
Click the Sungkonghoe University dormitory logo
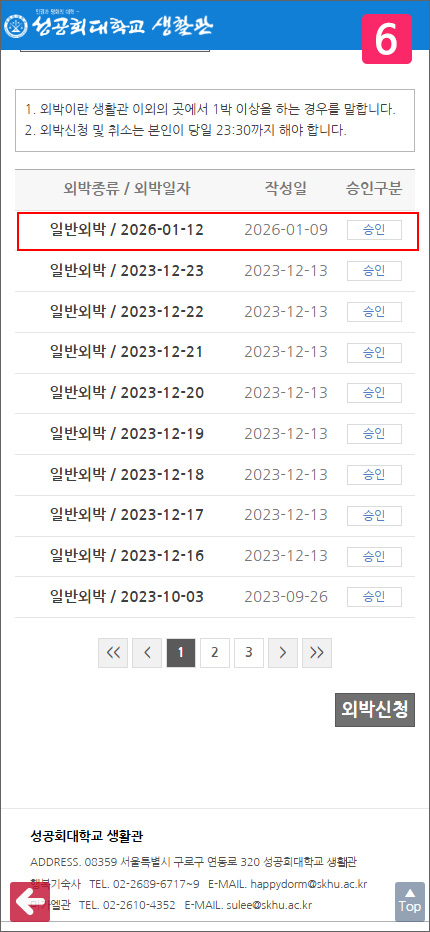[108, 26]
